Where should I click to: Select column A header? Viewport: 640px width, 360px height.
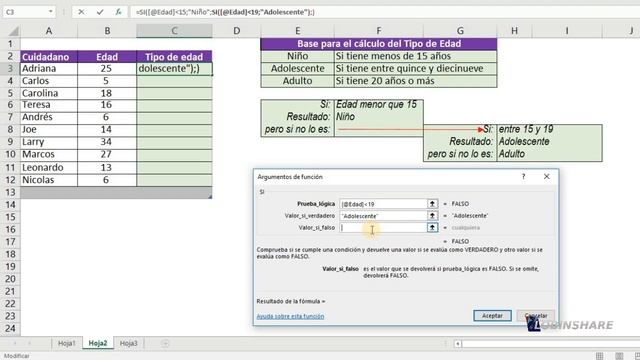(49, 31)
